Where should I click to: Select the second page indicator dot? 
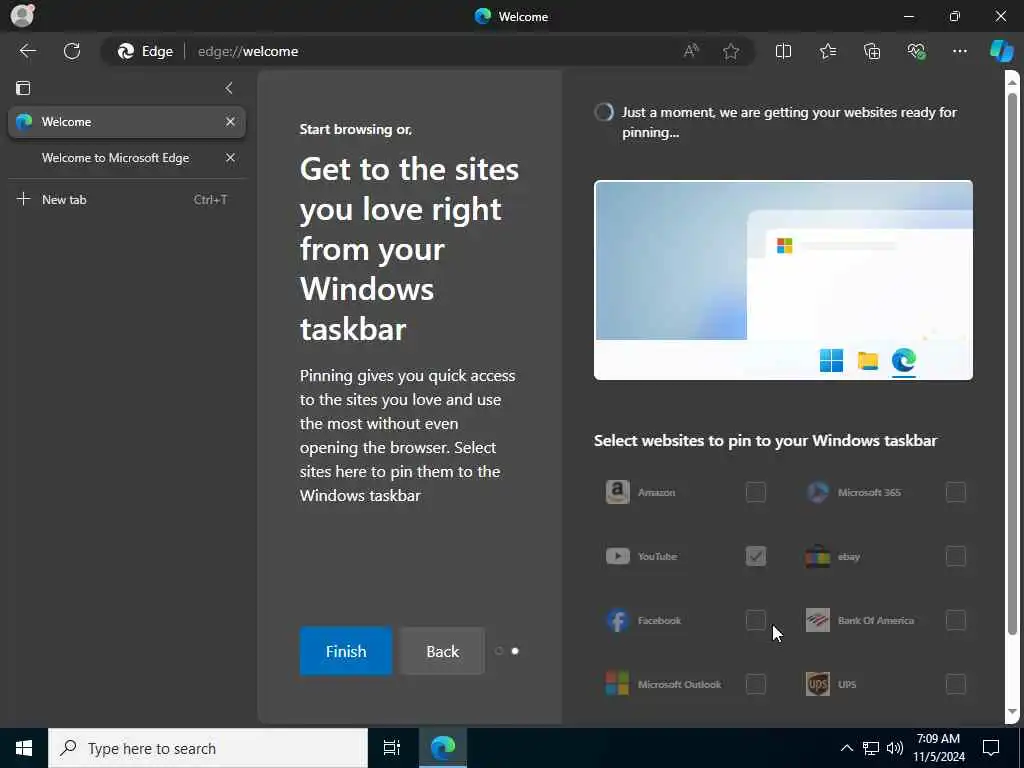coord(515,651)
